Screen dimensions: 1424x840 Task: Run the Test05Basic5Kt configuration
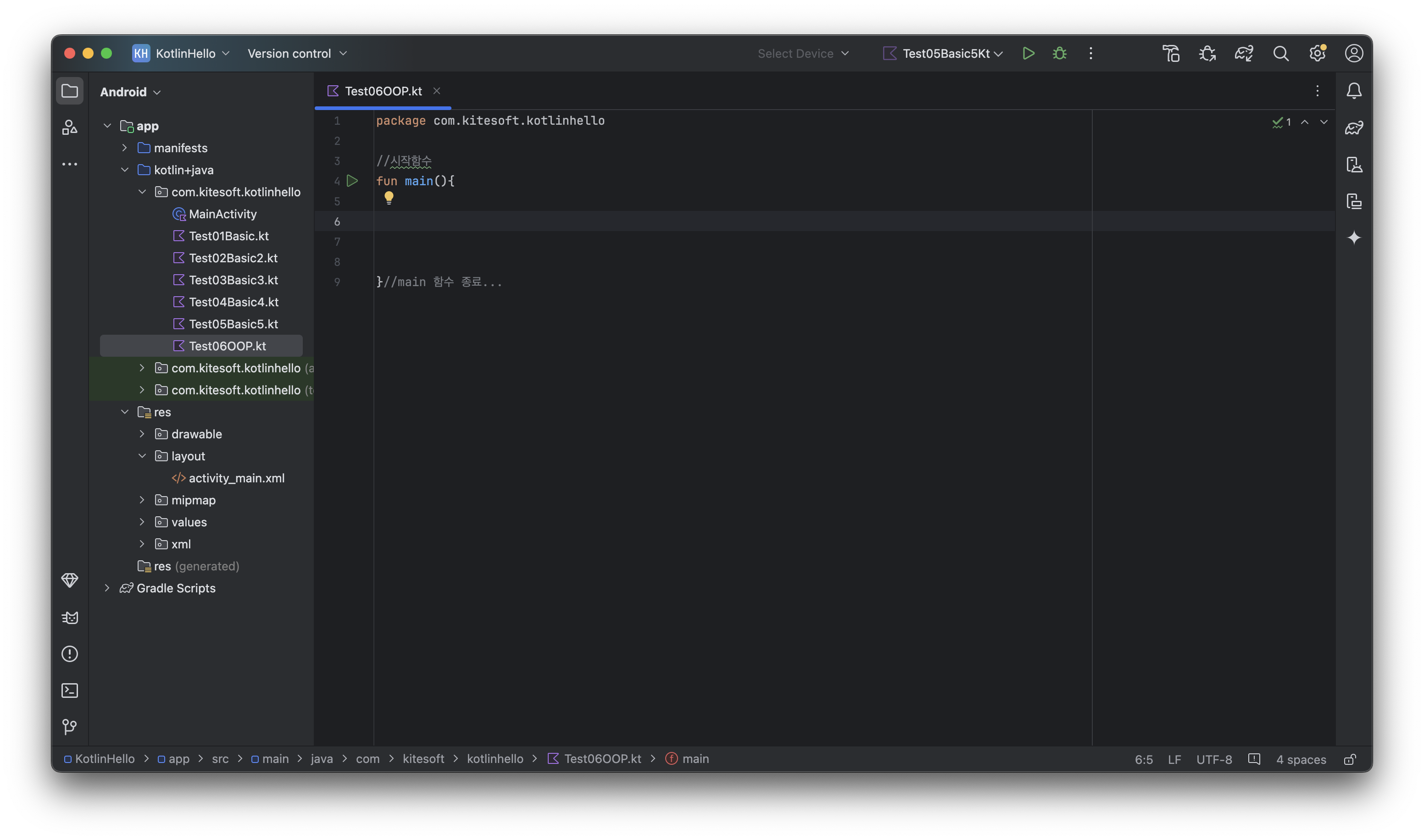click(x=1028, y=53)
